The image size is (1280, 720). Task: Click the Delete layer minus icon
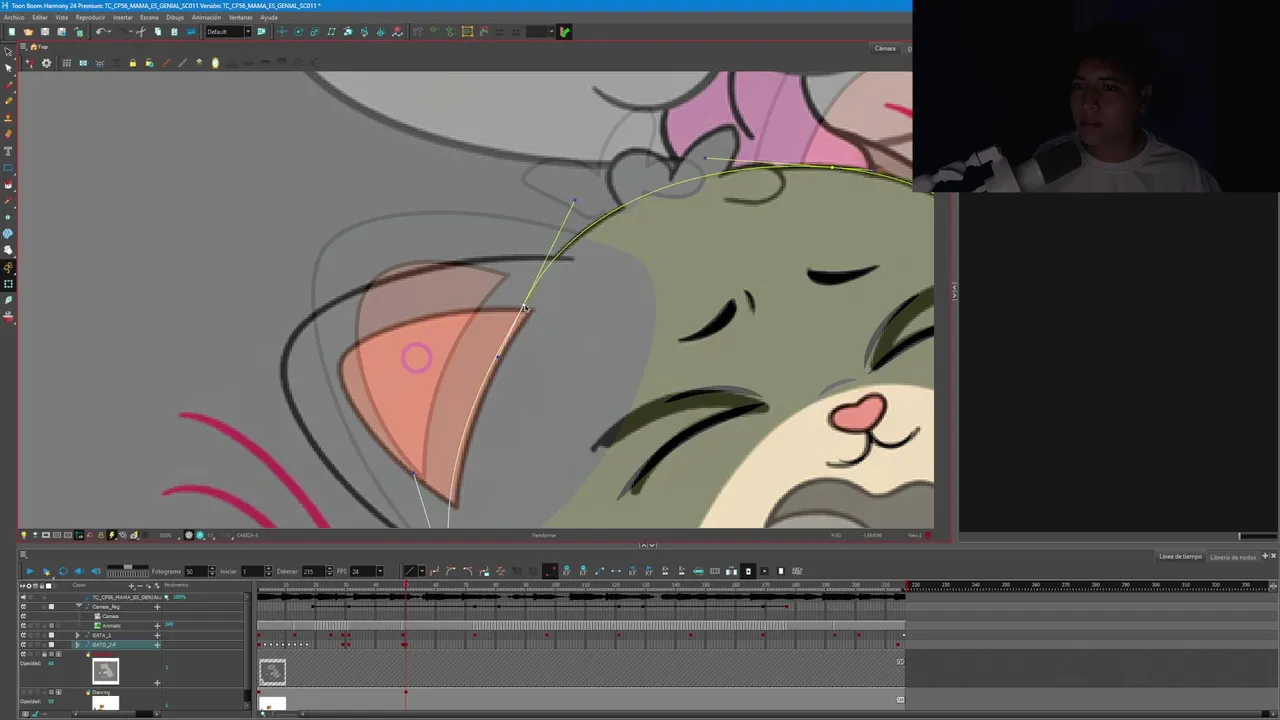tap(140, 586)
